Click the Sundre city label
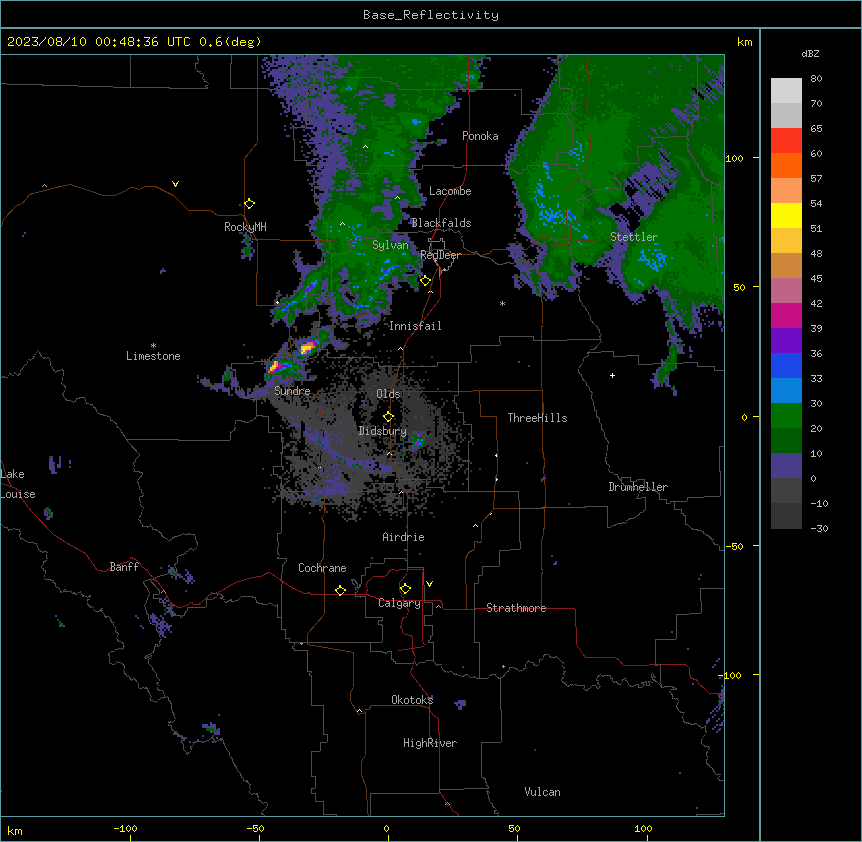Viewport: 862px width, 842px height. click(x=292, y=391)
